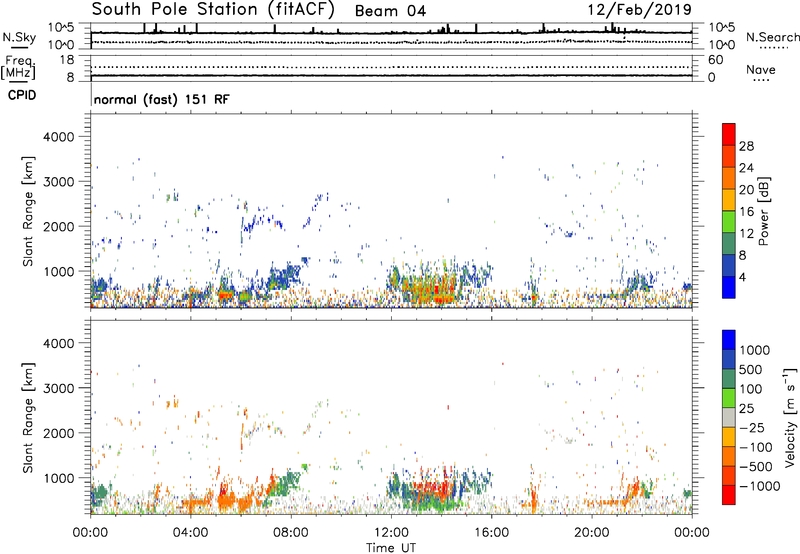Click the "20:00" time axis label
800x554 pixels.
point(592,533)
